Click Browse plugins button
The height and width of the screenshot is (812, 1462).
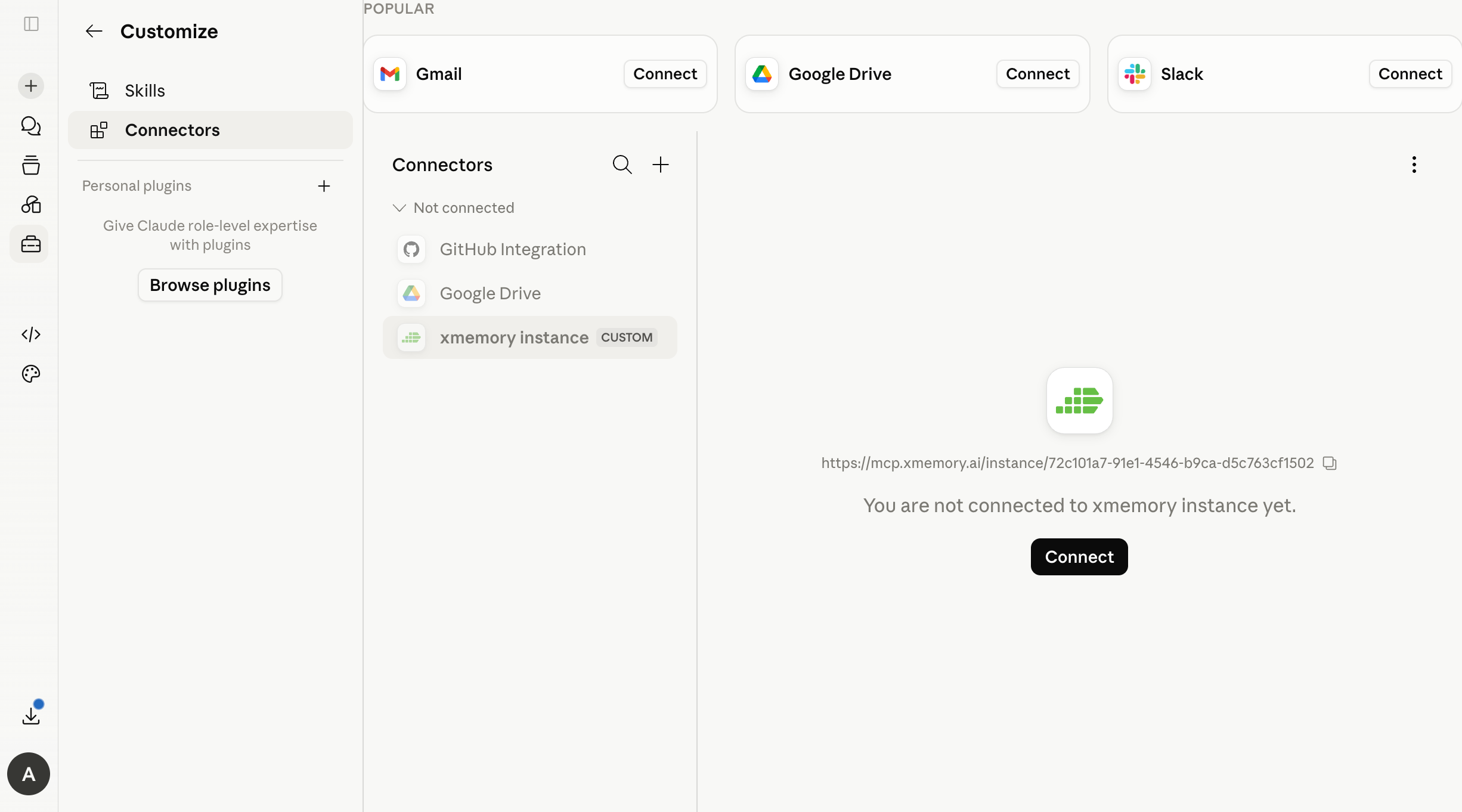[x=210, y=285]
